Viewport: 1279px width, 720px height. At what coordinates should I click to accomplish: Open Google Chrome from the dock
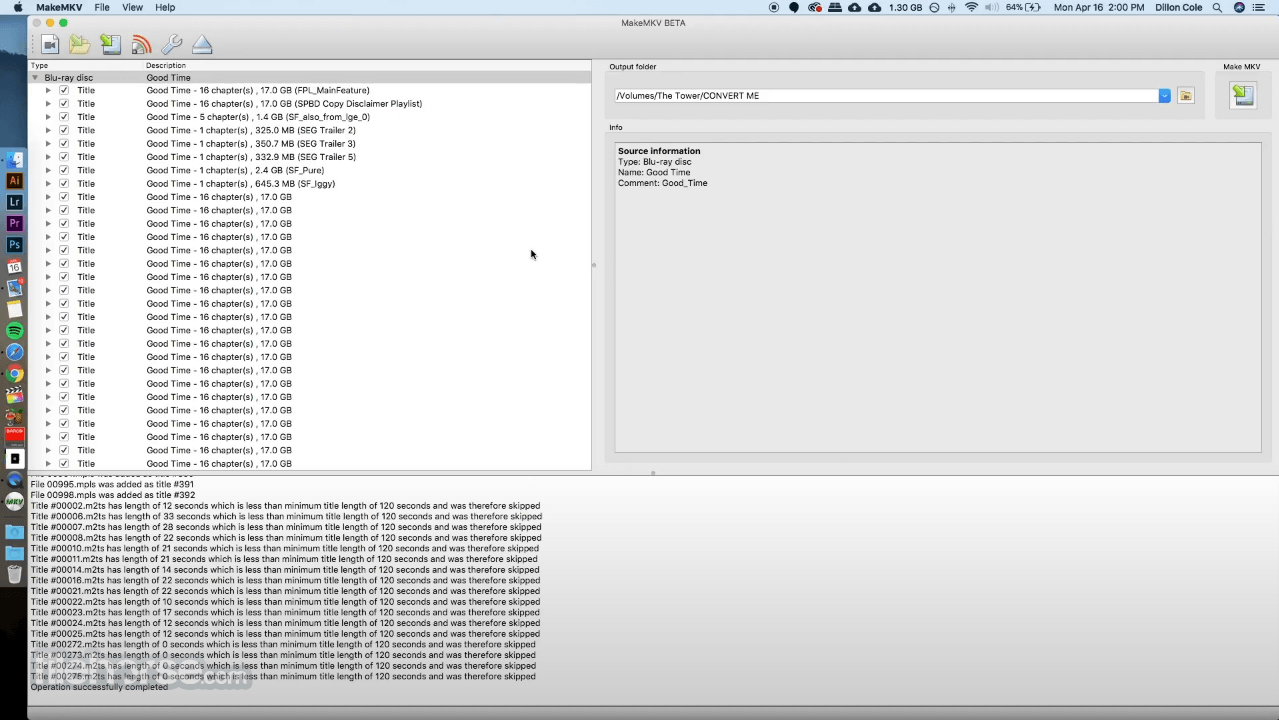(x=15, y=374)
